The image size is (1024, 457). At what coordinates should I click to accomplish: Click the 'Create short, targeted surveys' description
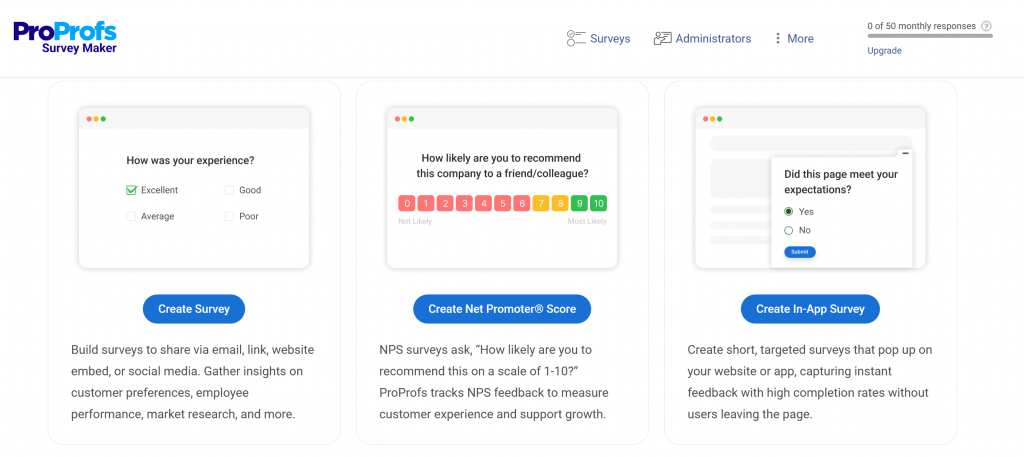[x=810, y=382]
